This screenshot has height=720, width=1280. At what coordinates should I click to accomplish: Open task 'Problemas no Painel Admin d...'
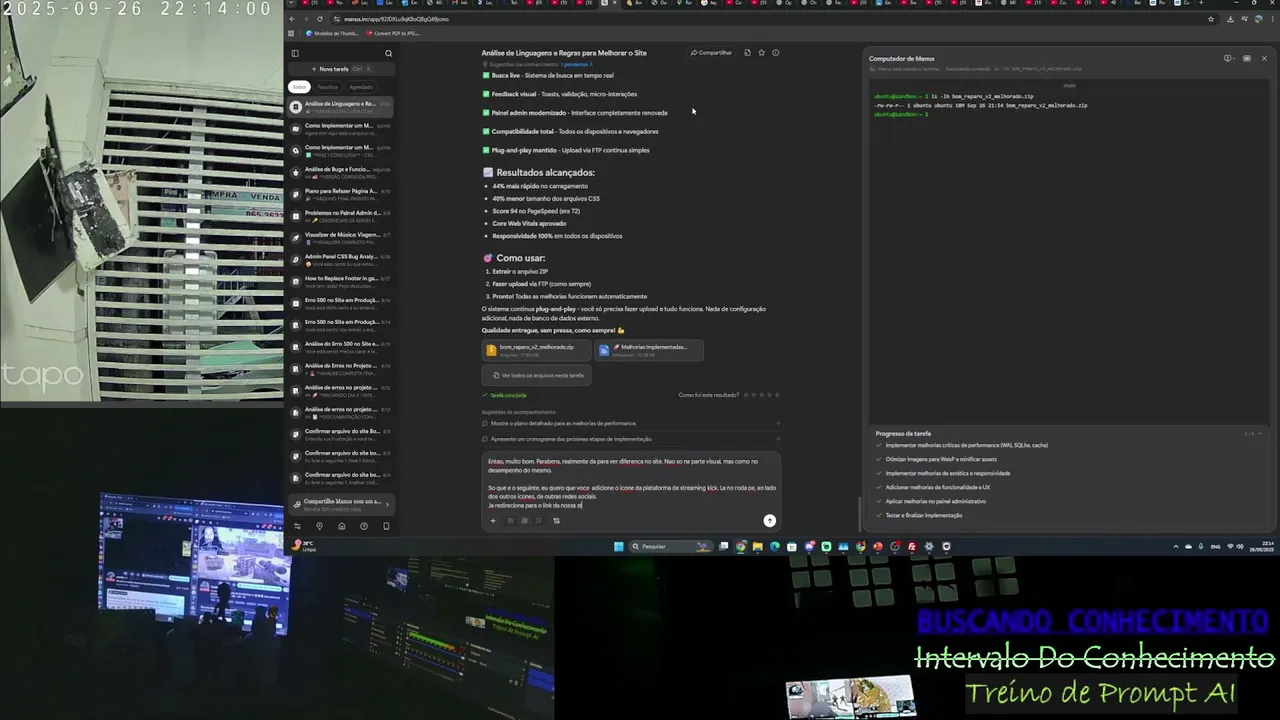click(x=340, y=215)
